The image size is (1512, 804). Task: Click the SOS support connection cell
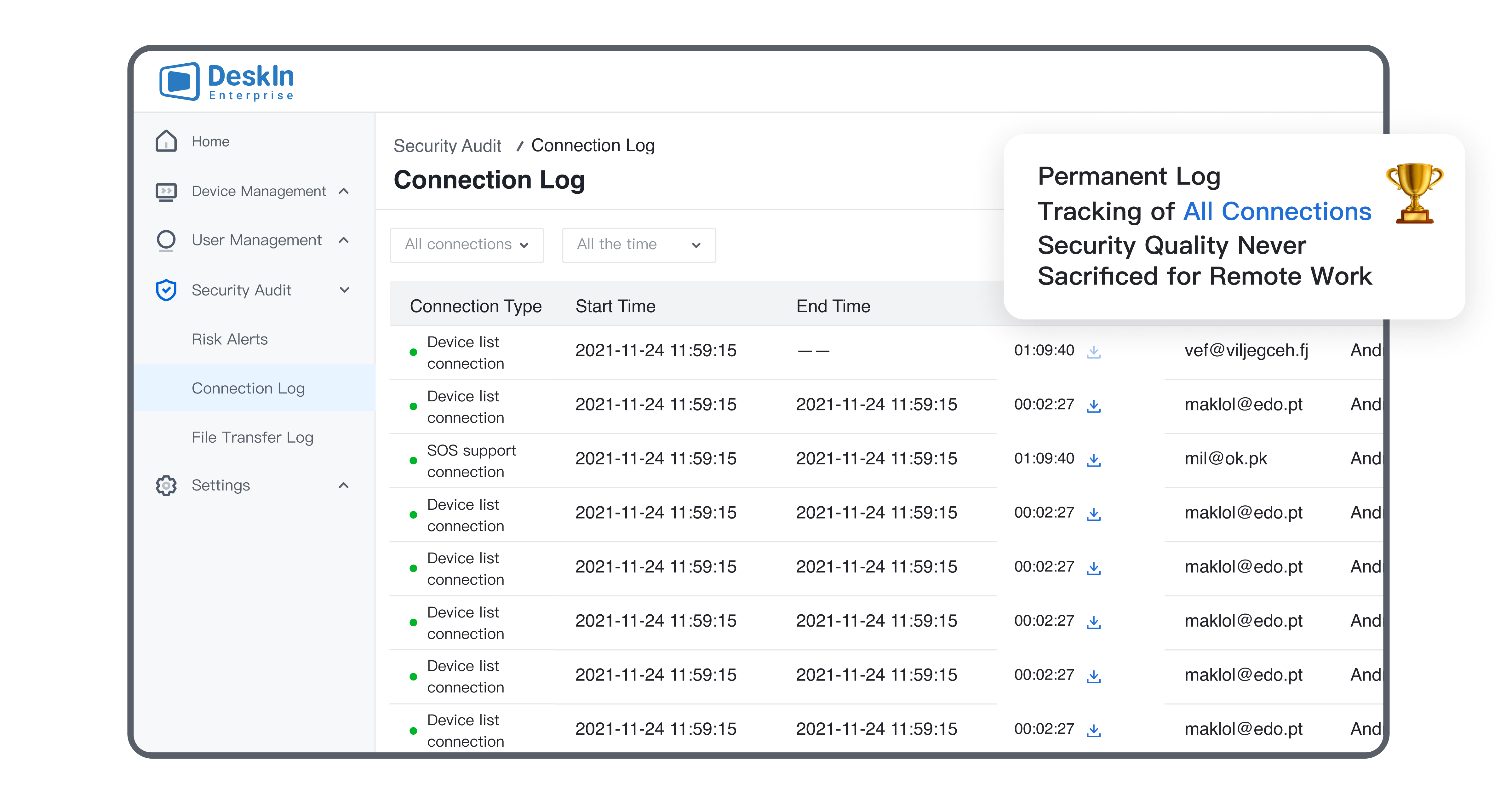click(x=471, y=461)
